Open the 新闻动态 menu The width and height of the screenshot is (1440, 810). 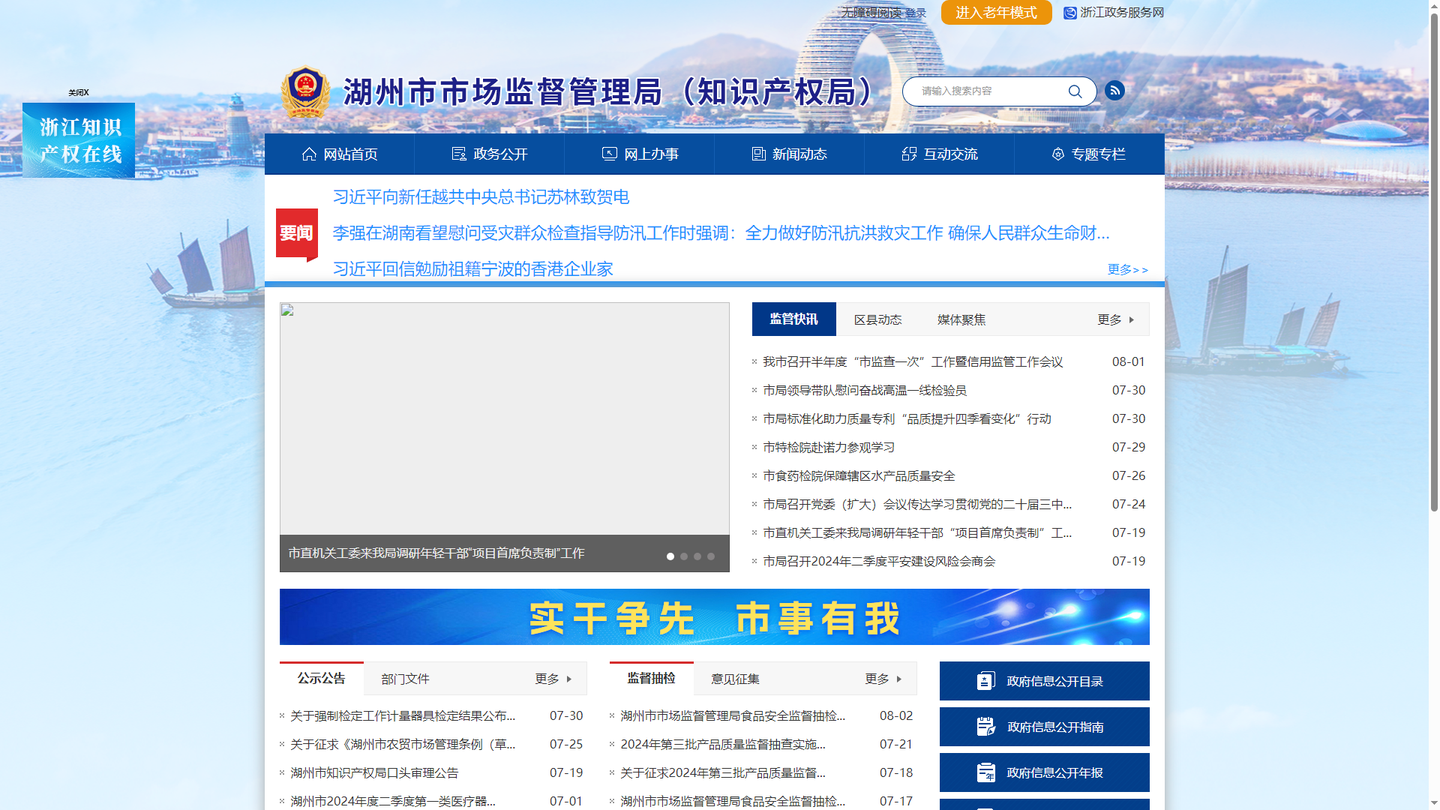790,154
